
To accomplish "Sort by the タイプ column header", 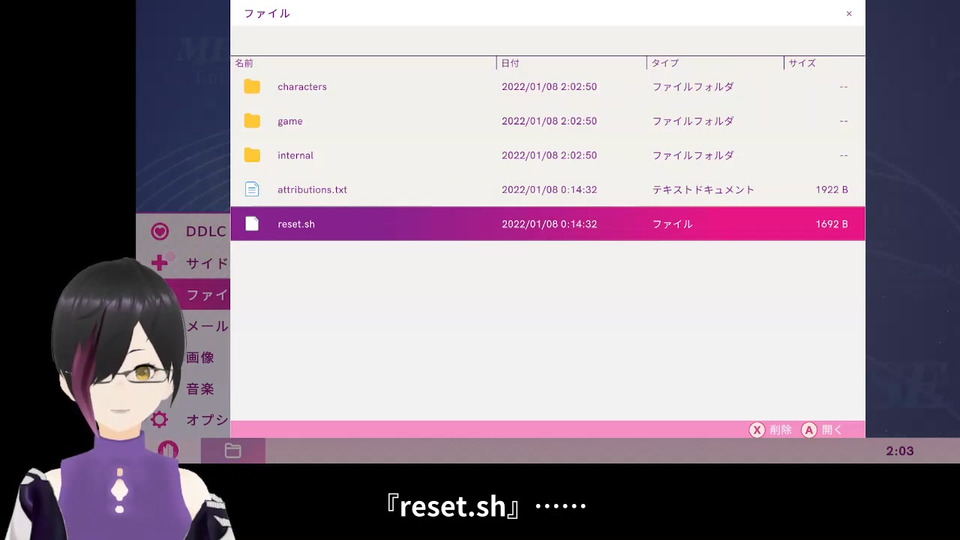I will tap(665, 63).
